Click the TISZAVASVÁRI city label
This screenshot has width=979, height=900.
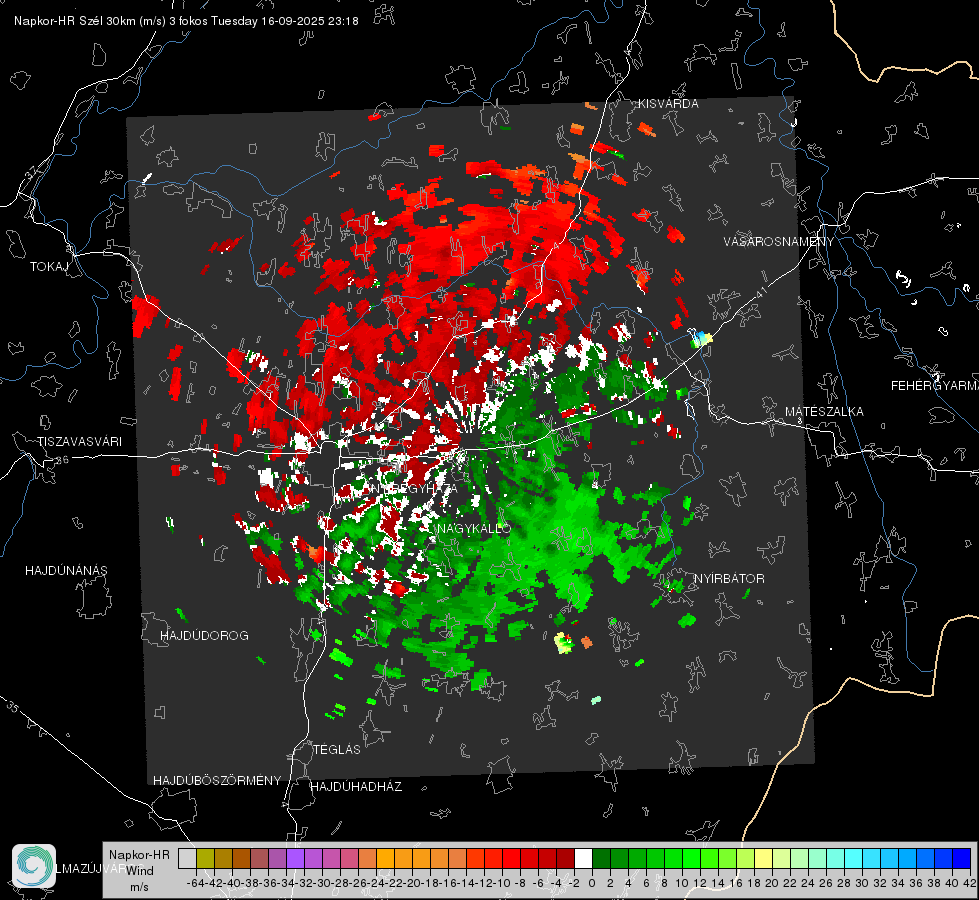(79, 442)
